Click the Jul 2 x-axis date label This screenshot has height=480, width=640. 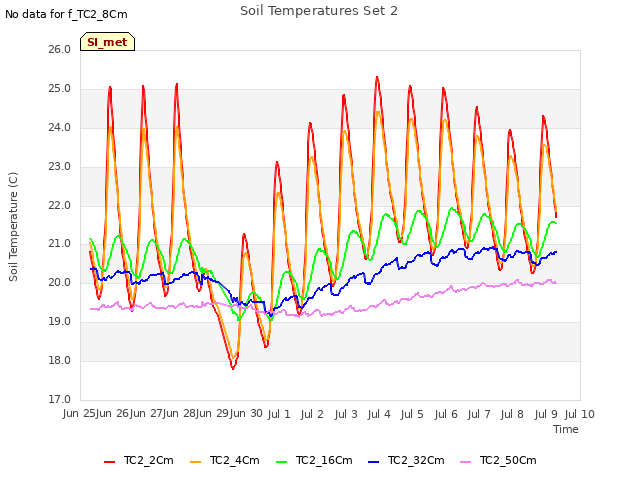coord(312,414)
